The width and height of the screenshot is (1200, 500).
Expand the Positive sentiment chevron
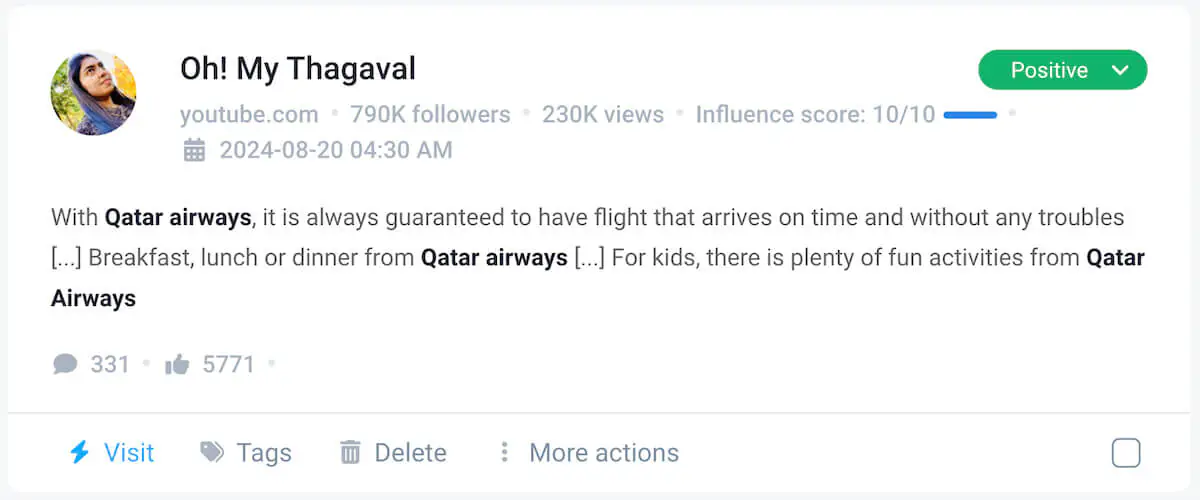1121,70
